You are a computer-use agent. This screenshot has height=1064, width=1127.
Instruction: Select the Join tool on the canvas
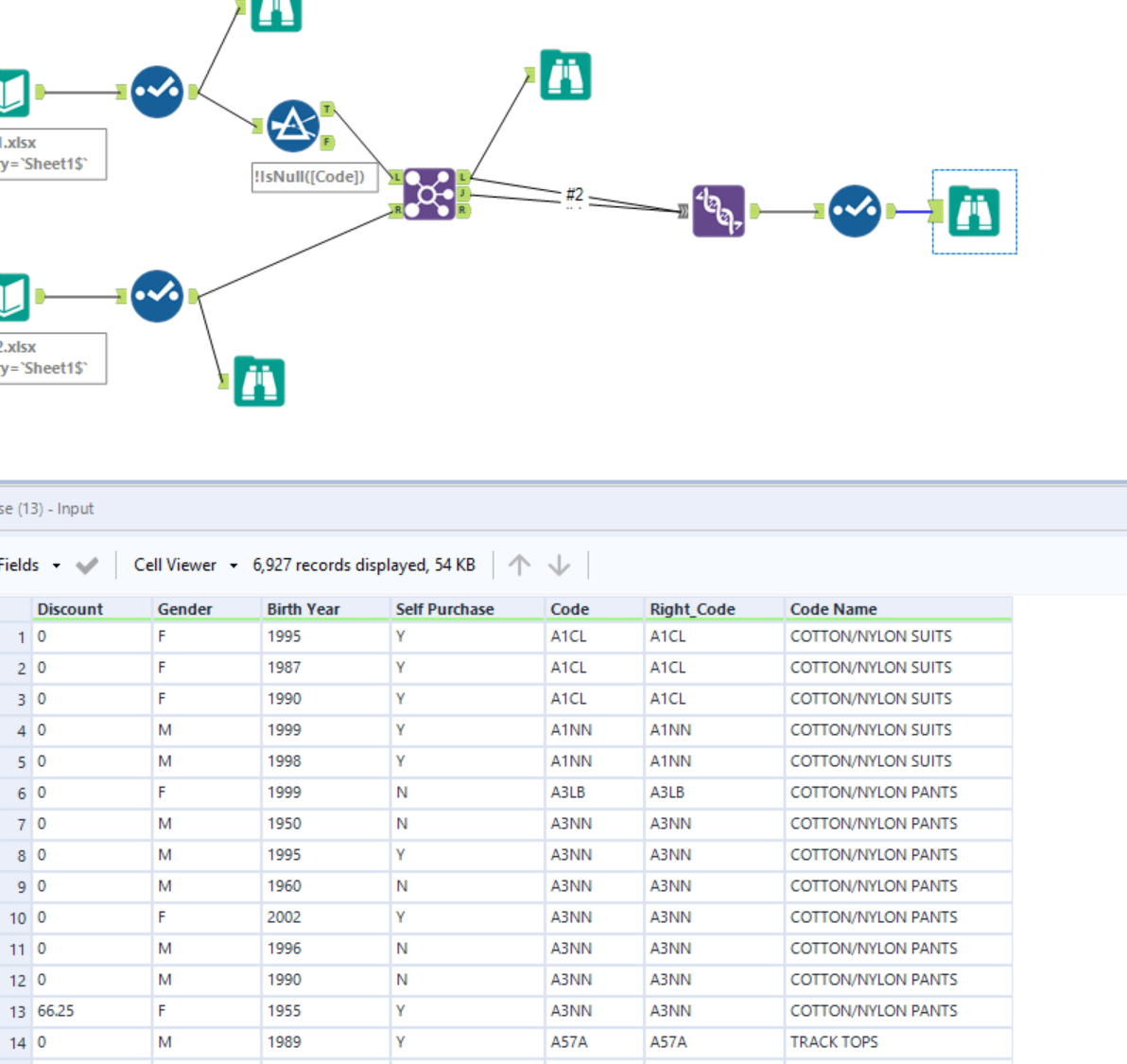[430, 192]
